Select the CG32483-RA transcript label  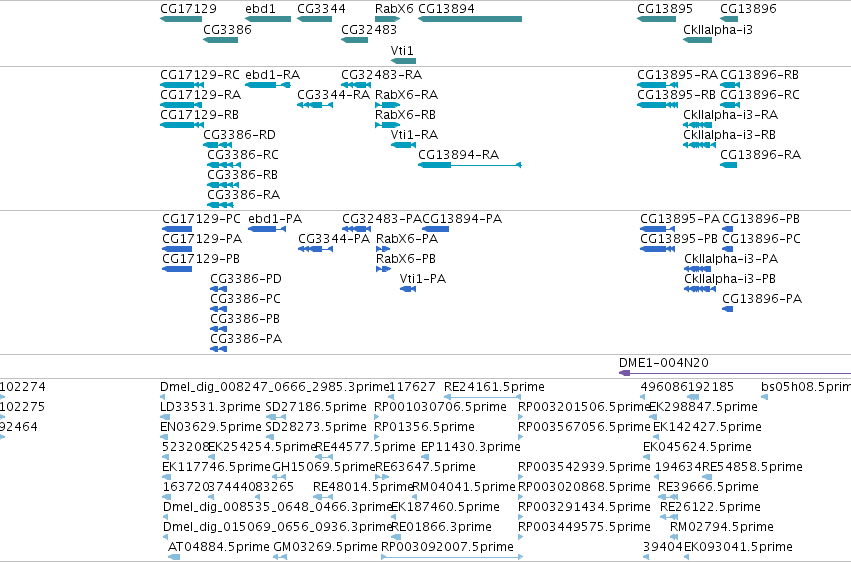(382, 75)
